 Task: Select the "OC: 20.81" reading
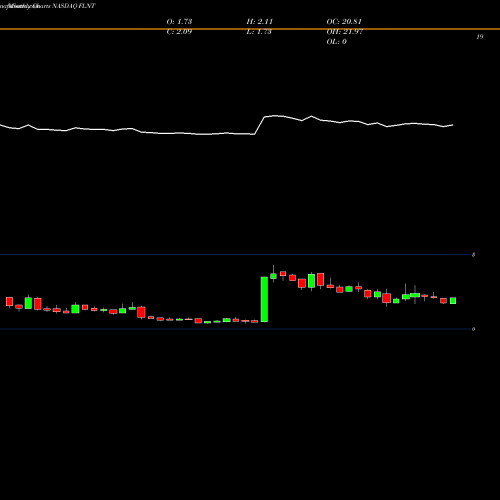coord(344,22)
